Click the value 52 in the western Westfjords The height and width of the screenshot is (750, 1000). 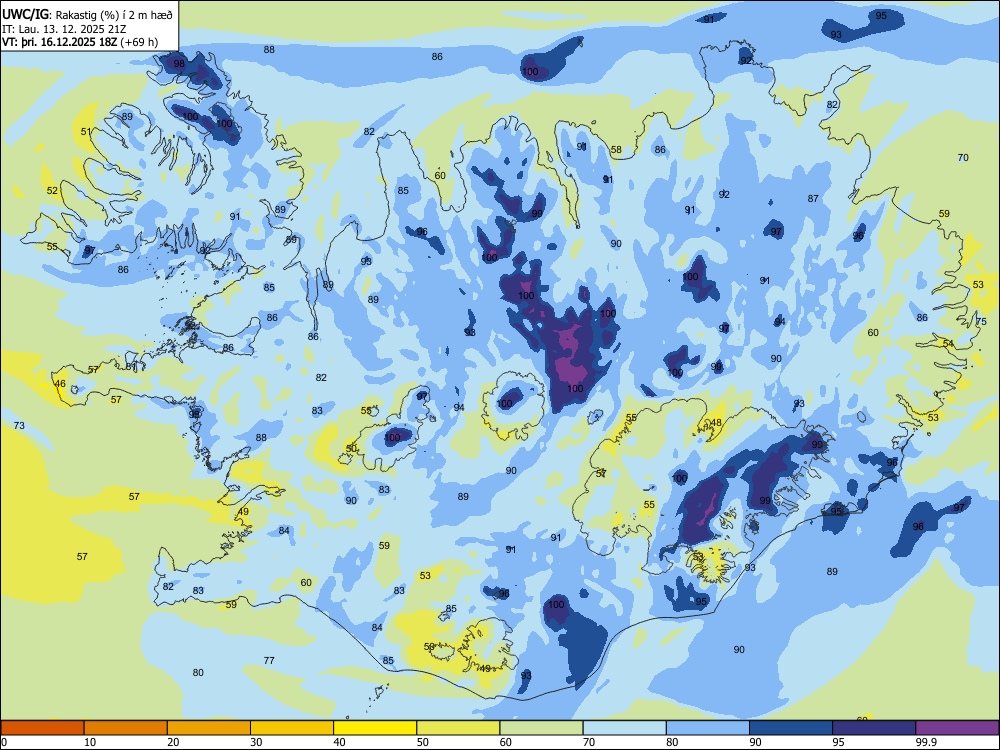(52, 191)
